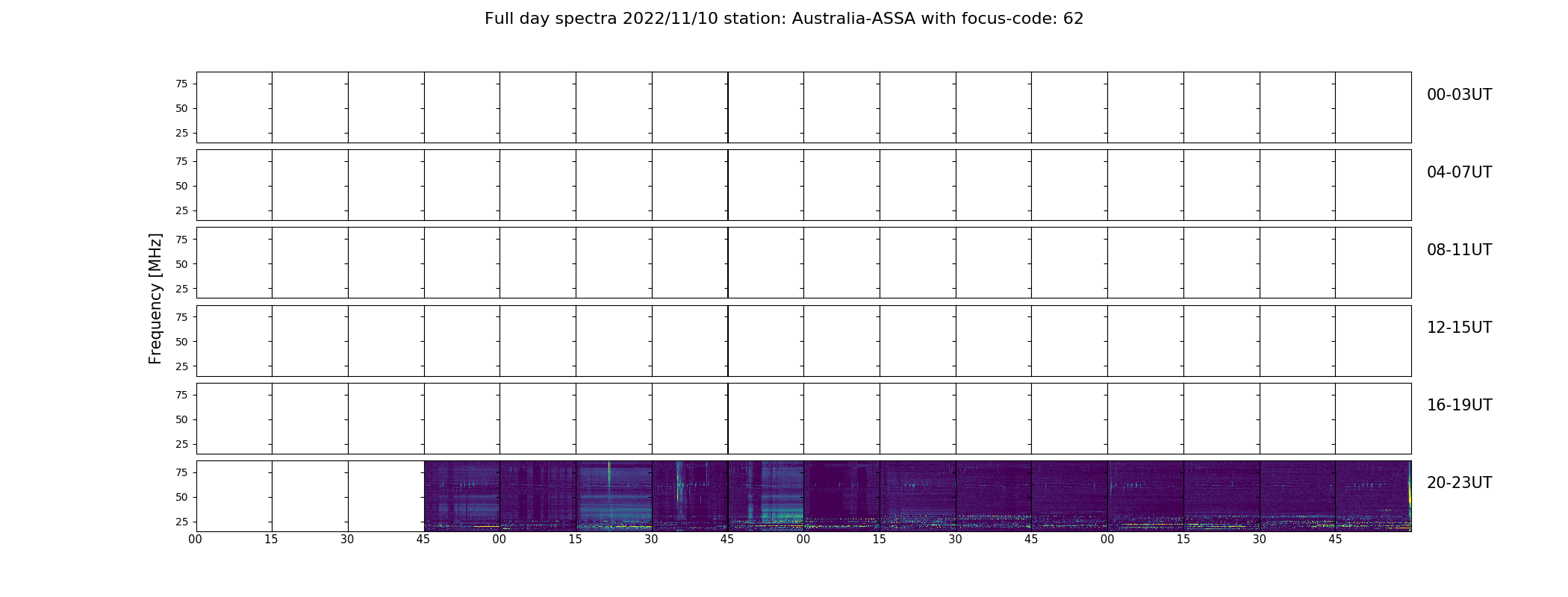Click the "Frequency [MHz]" y-axis label
This screenshot has width=1568, height=597.
155,298
